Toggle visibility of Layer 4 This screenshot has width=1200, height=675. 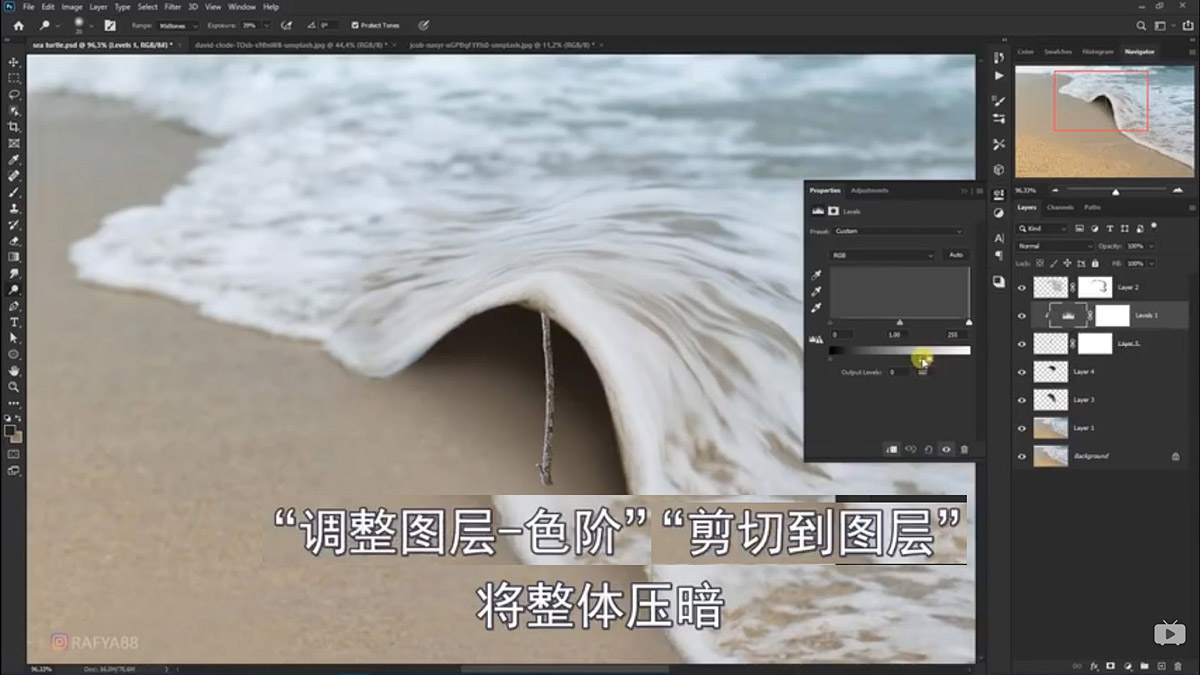click(x=1020, y=370)
